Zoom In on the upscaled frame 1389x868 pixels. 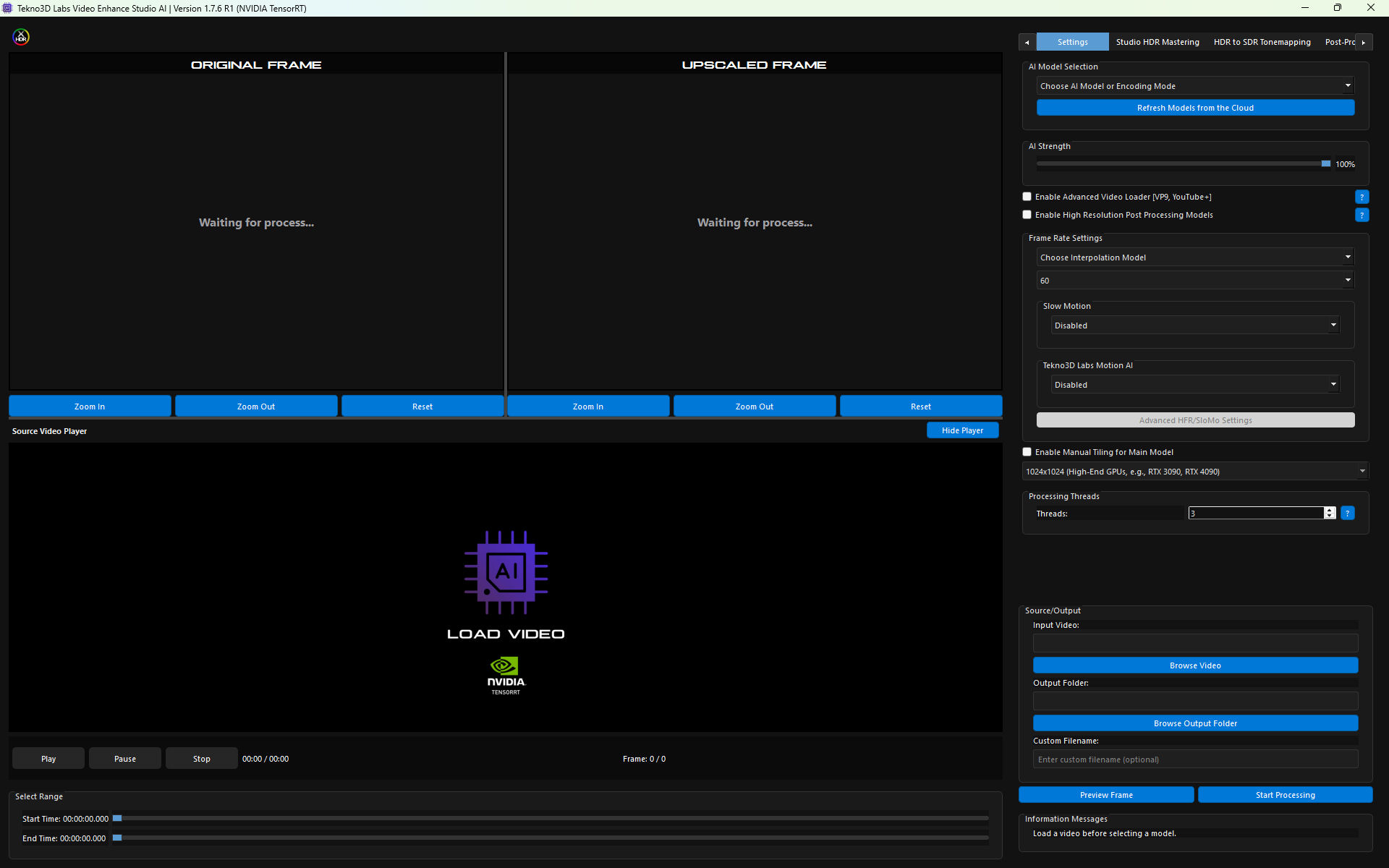coord(588,407)
